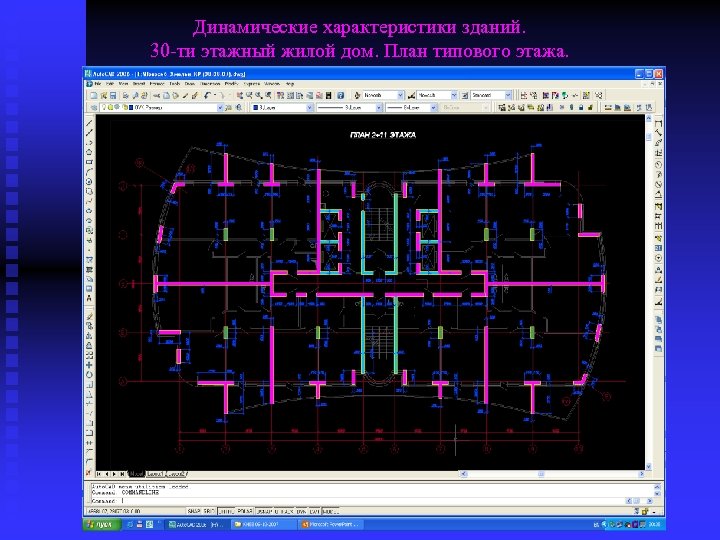Switch to Microsoft PowerPoint taskbar button
Screen dimensions: 720x540
click(x=331, y=524)
